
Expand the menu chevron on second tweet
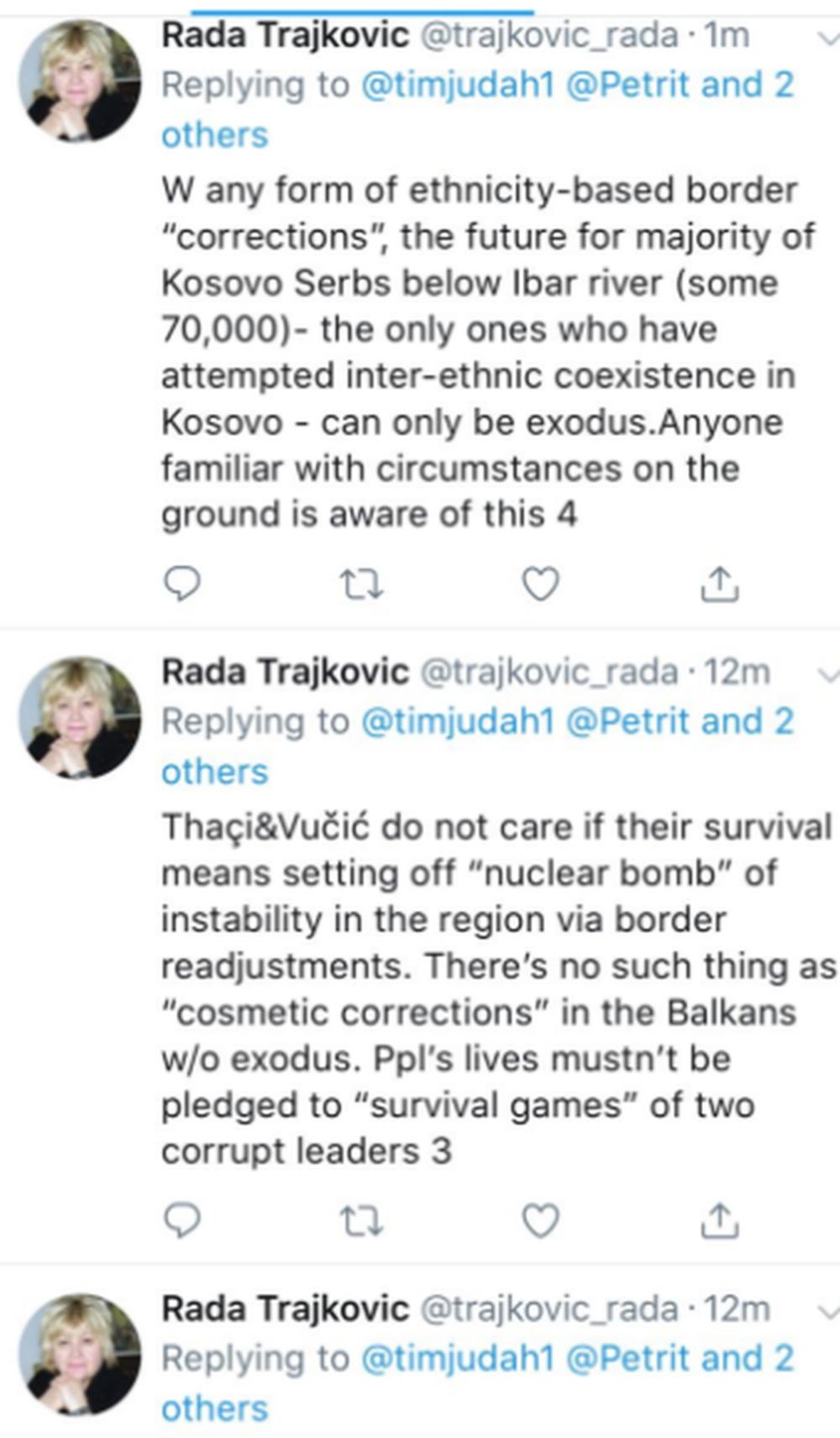(827, 674)
